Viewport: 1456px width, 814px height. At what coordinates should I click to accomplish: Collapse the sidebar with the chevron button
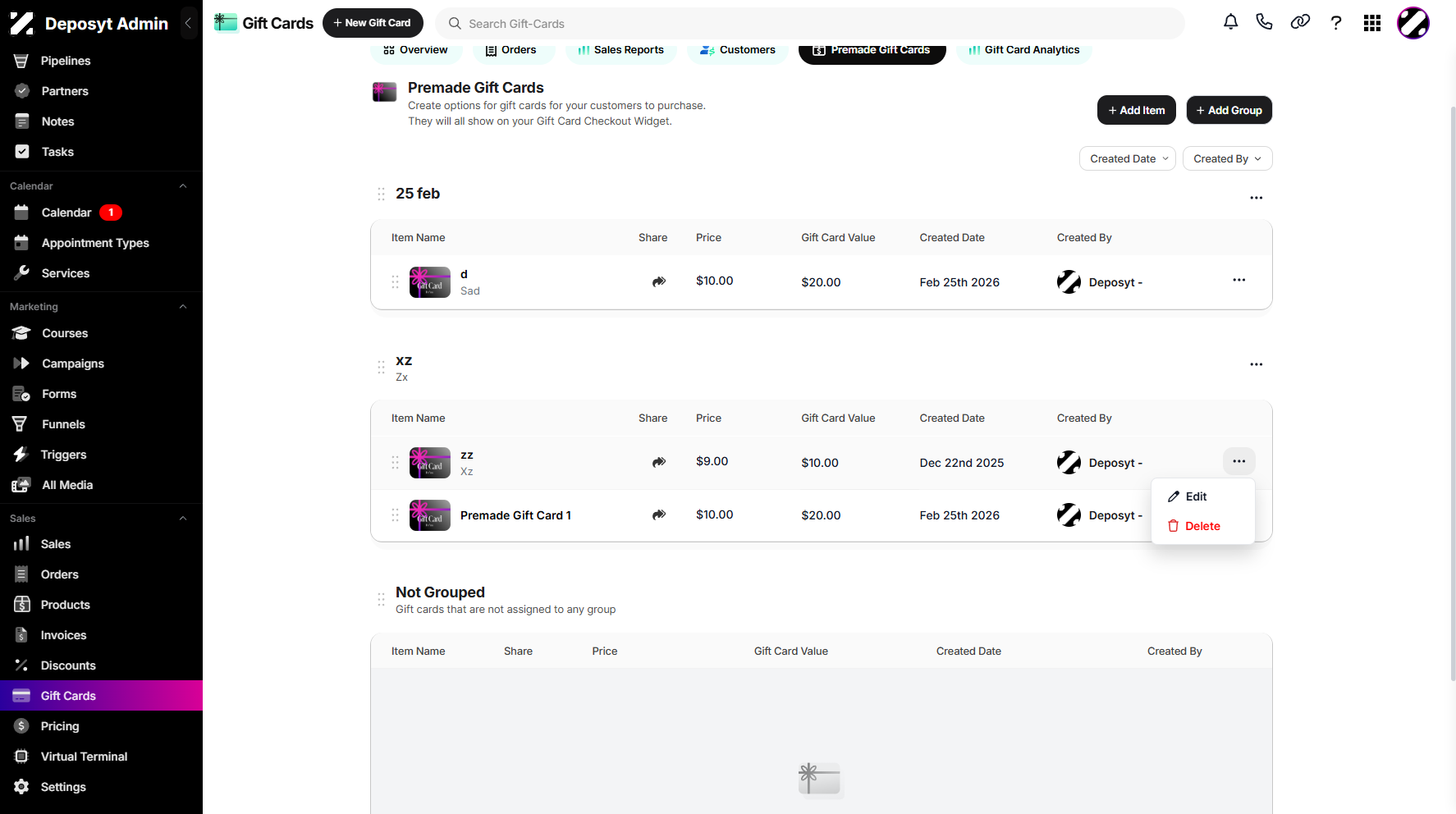pyautogui.click(x=188, y=23)
